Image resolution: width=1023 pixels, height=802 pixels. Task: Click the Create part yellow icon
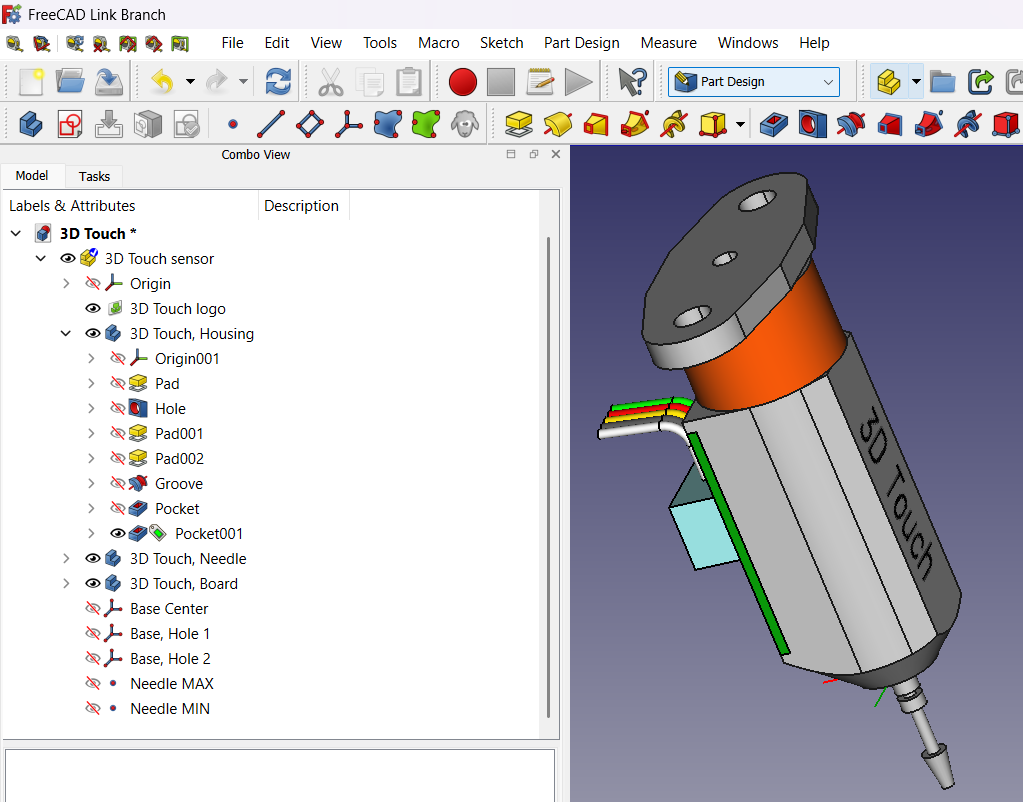[x=889, y=82]
